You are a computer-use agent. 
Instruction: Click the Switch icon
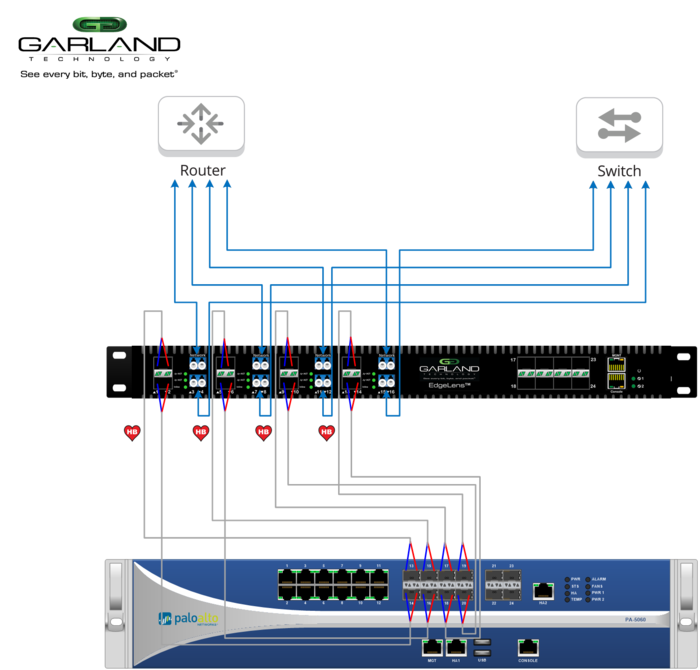point(619,126)
